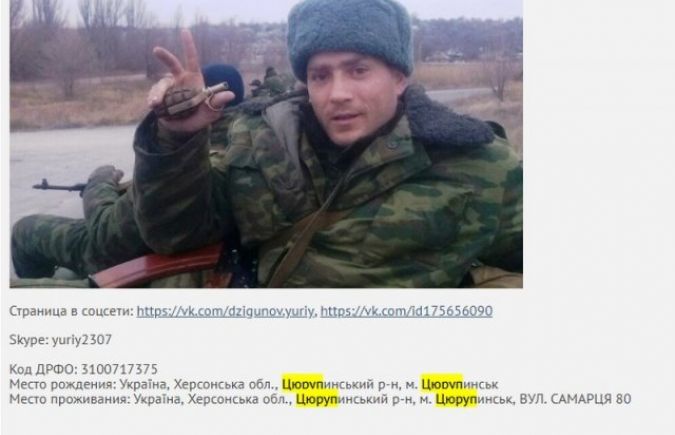Click the Код ДРФО number 3100717375
Image resolution: width=675 pixels, height=435 pixels.
119,369
